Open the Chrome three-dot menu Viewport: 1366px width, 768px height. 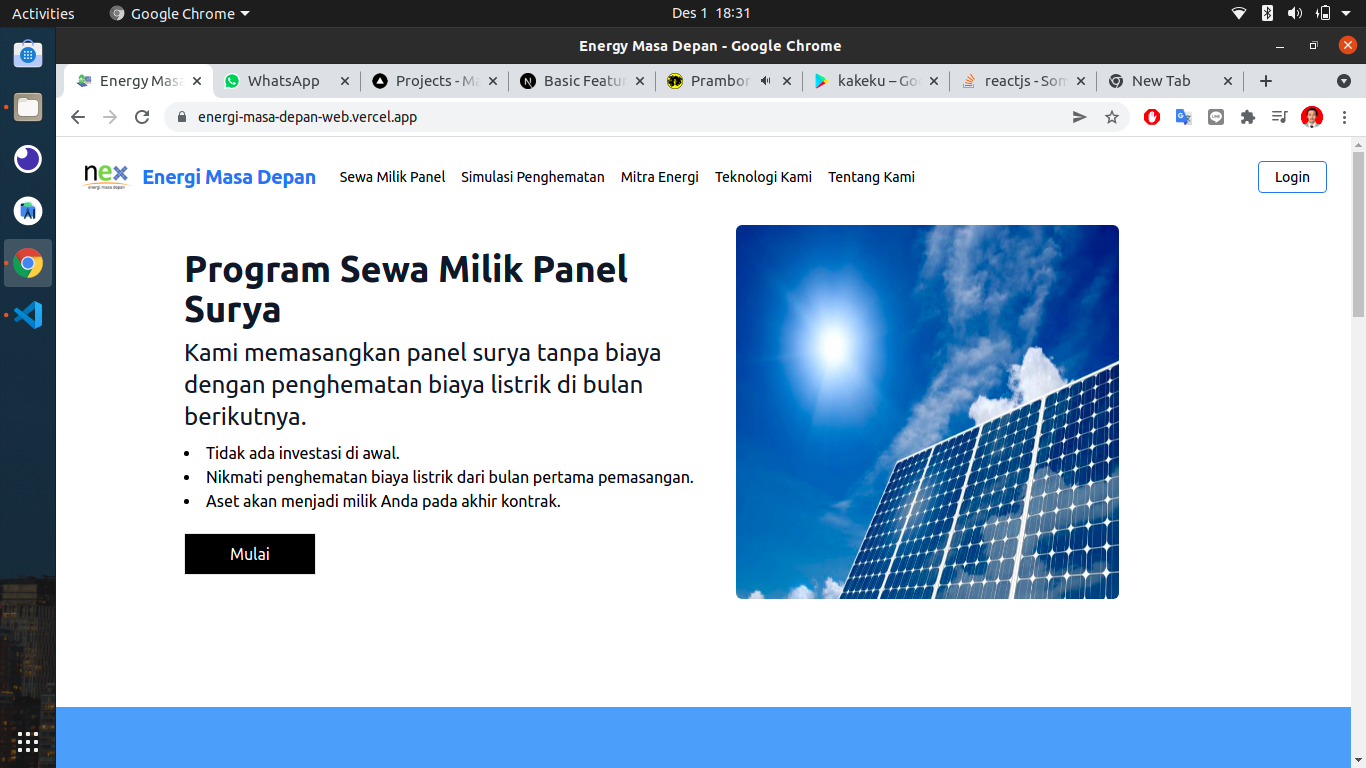coord(1344,117)
